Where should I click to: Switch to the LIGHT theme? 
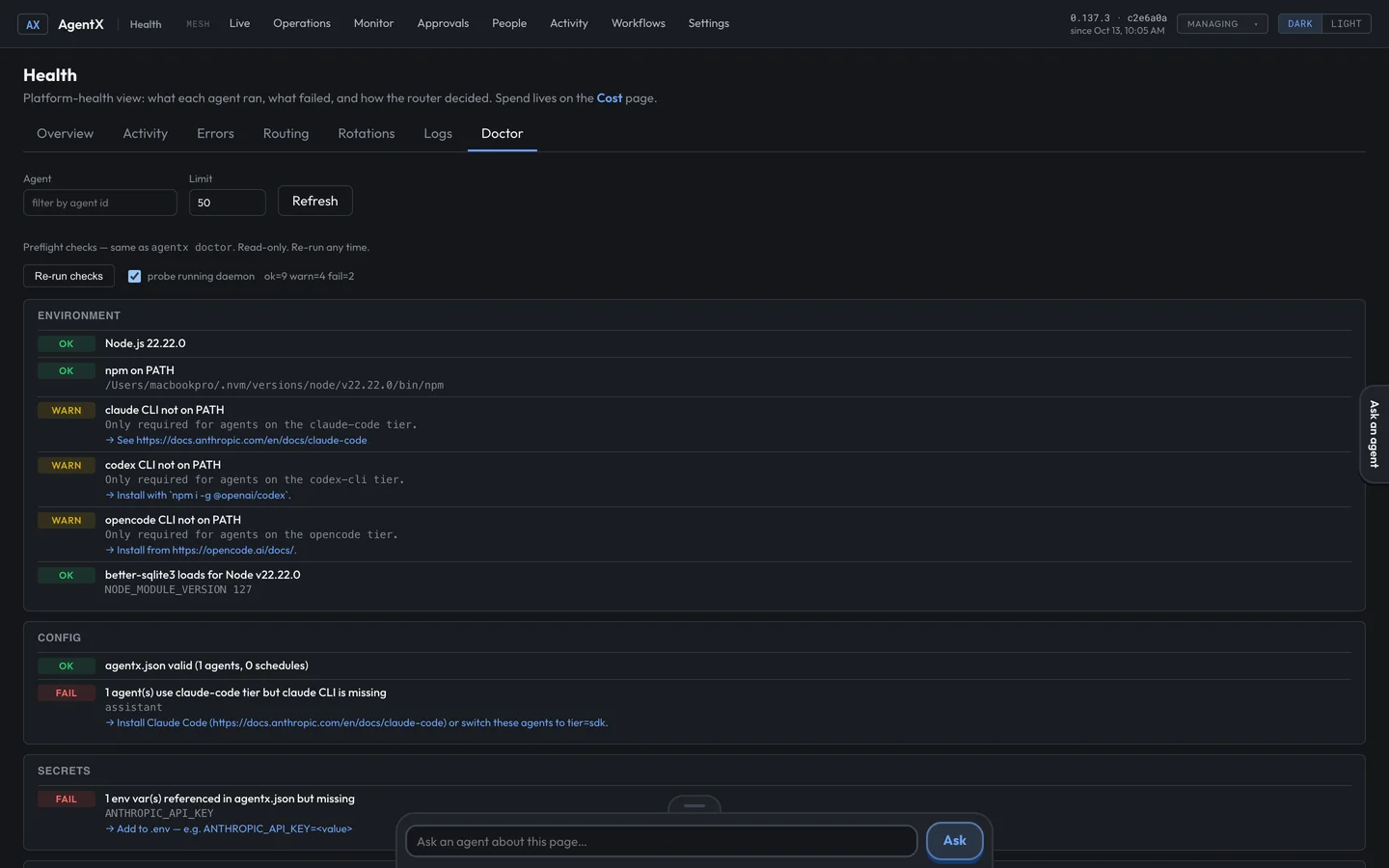coord(1346,24)
